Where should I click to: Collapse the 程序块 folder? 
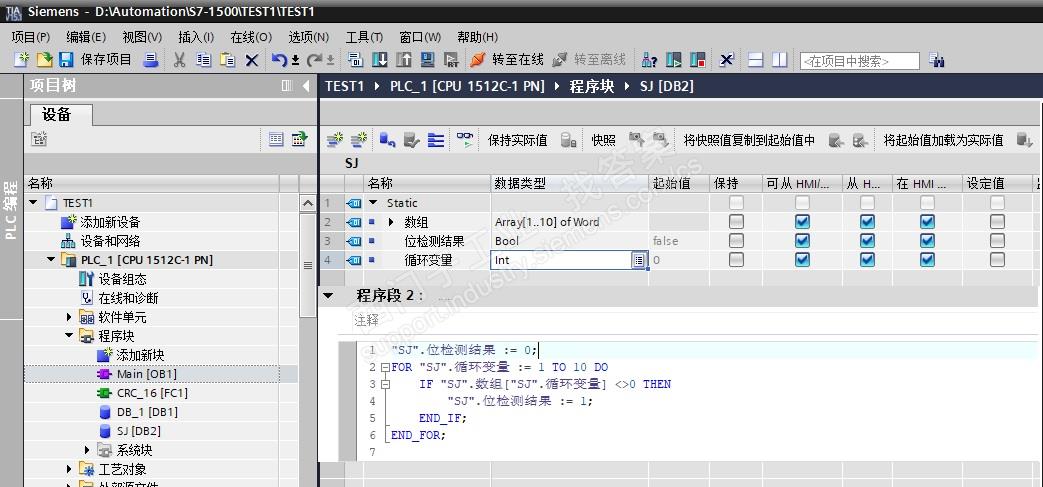click(x=69, y=335)
